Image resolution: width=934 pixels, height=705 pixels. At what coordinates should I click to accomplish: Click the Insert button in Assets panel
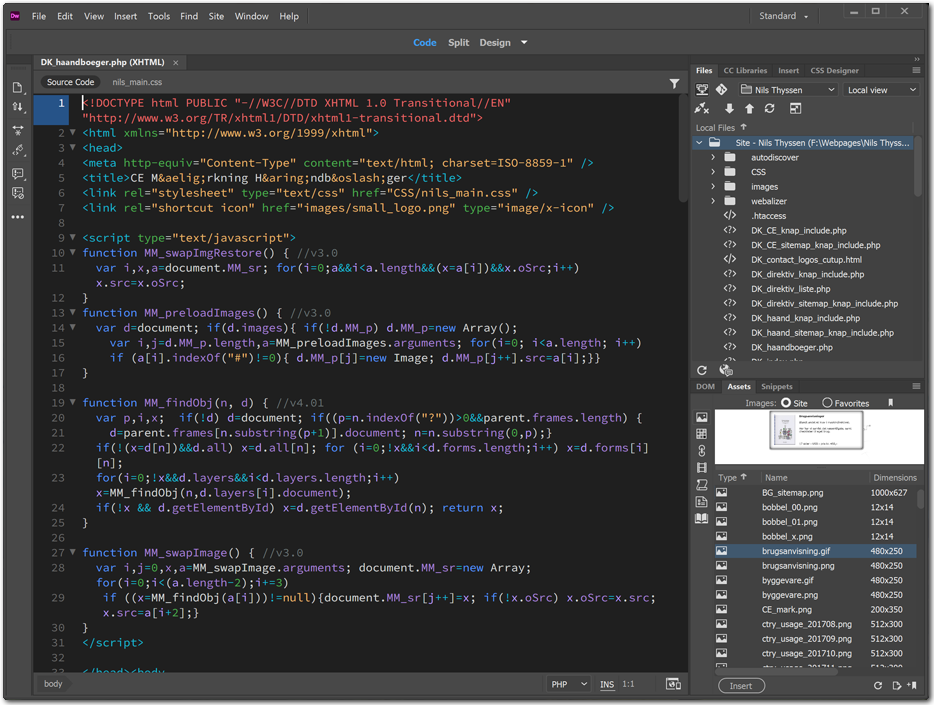click(x=741, y=686)
